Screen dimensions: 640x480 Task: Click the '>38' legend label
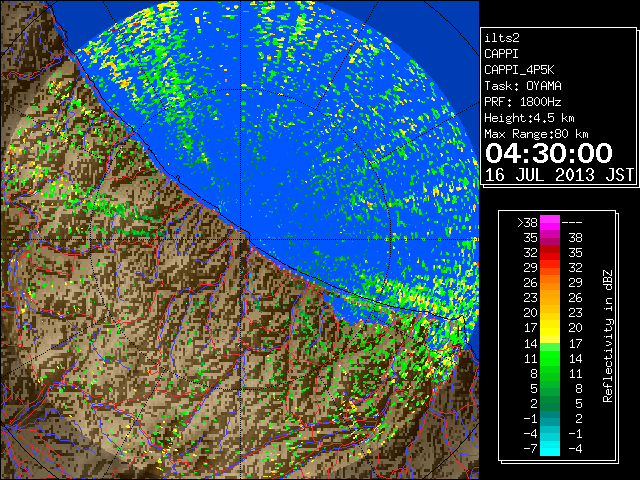(x=527, y=222)
